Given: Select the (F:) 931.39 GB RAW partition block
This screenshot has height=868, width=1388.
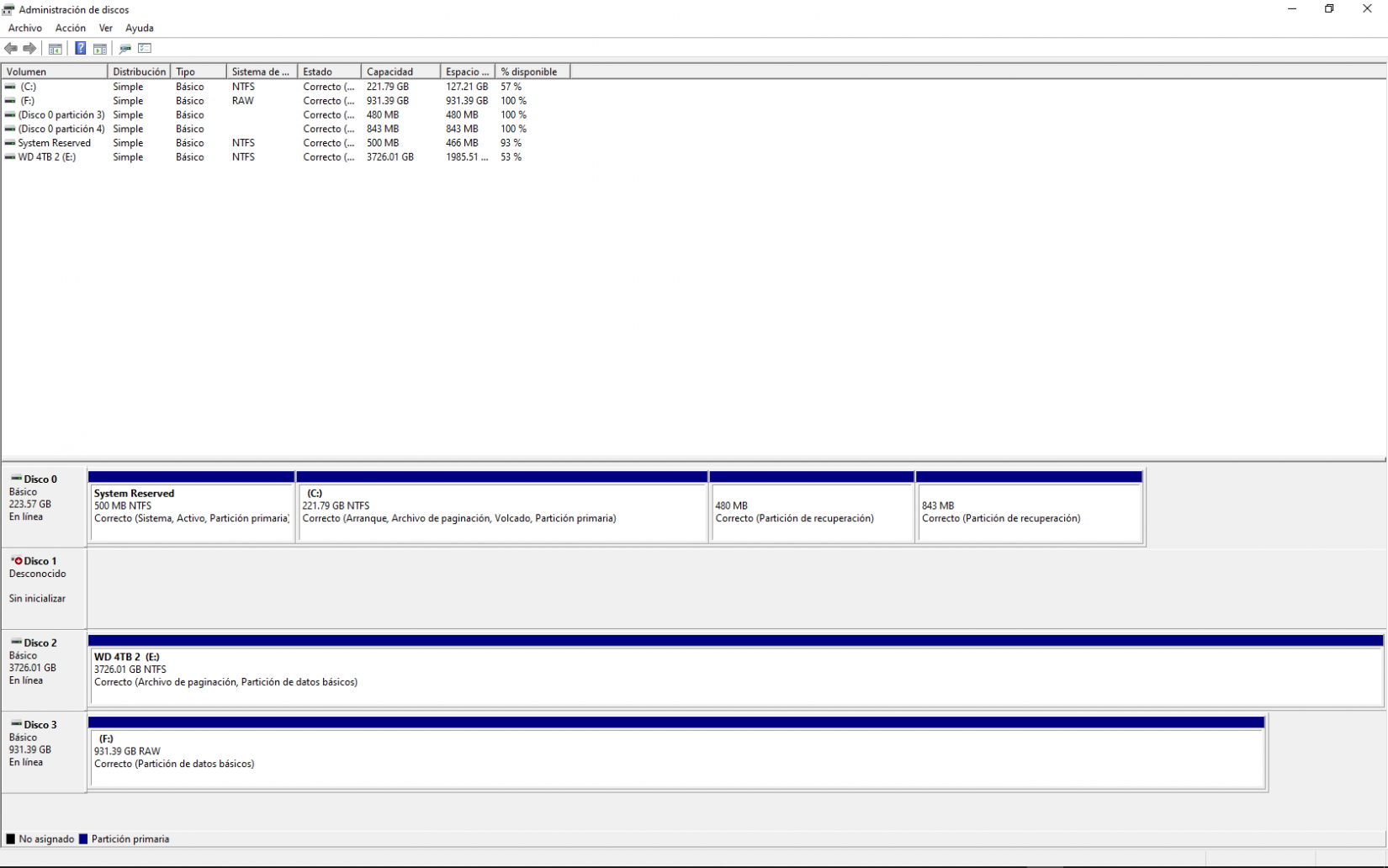Looking at the screenshot, I should tap(677, 753).
